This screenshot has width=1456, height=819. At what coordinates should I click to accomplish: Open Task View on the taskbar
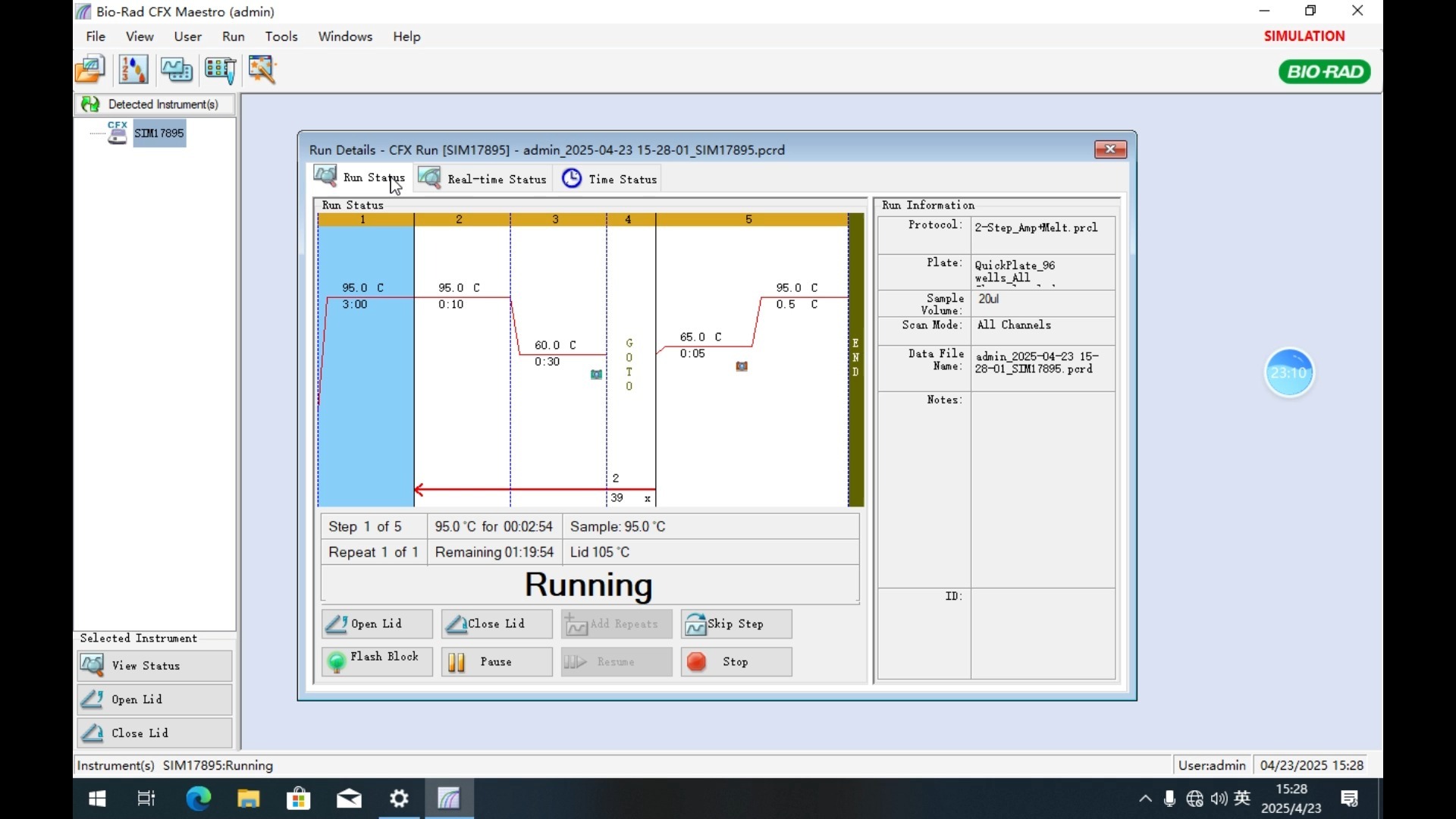[x=146, y=799]
